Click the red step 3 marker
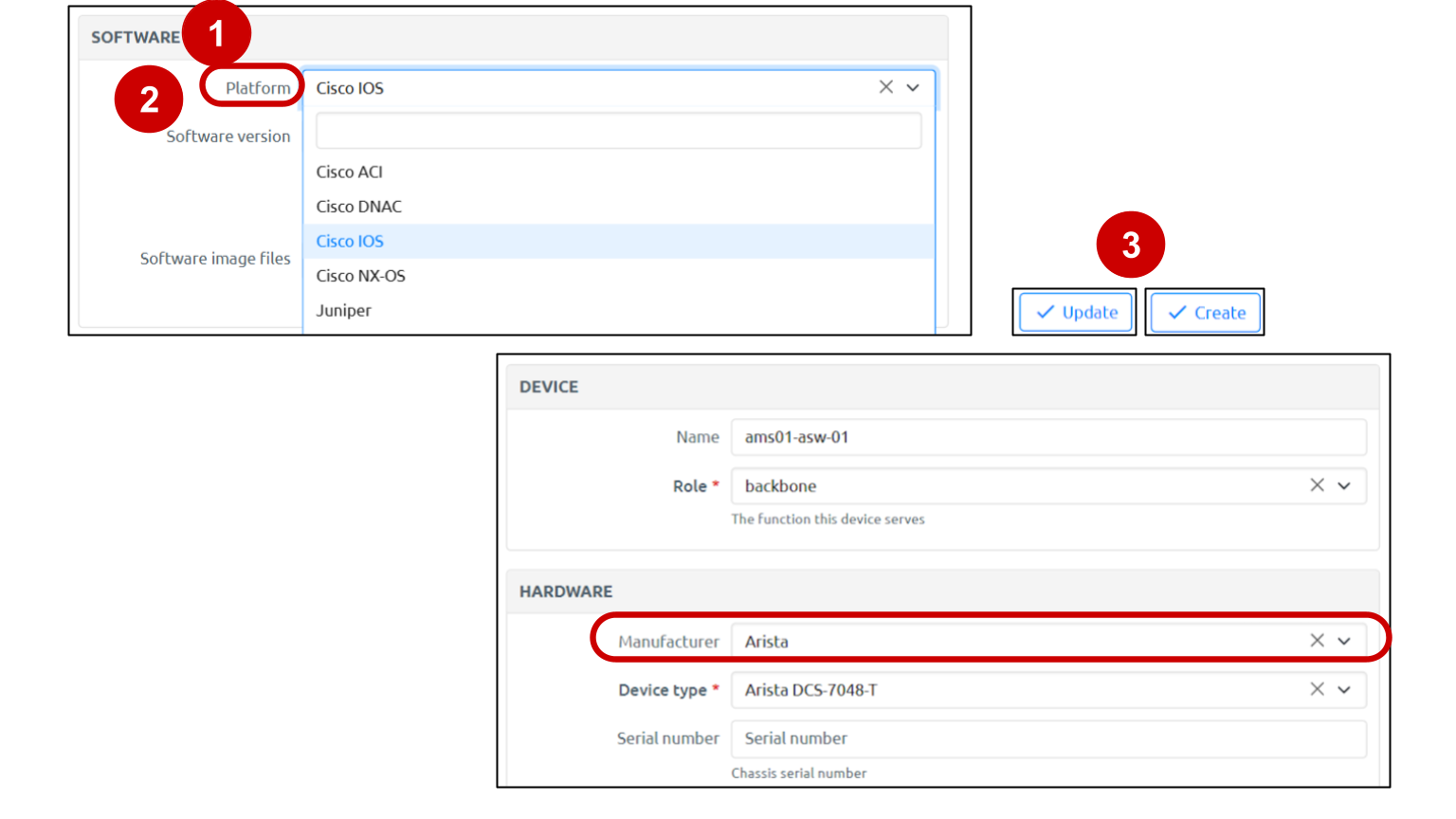This screenshot has height=819, width=1456. (x=1130, y=246)
